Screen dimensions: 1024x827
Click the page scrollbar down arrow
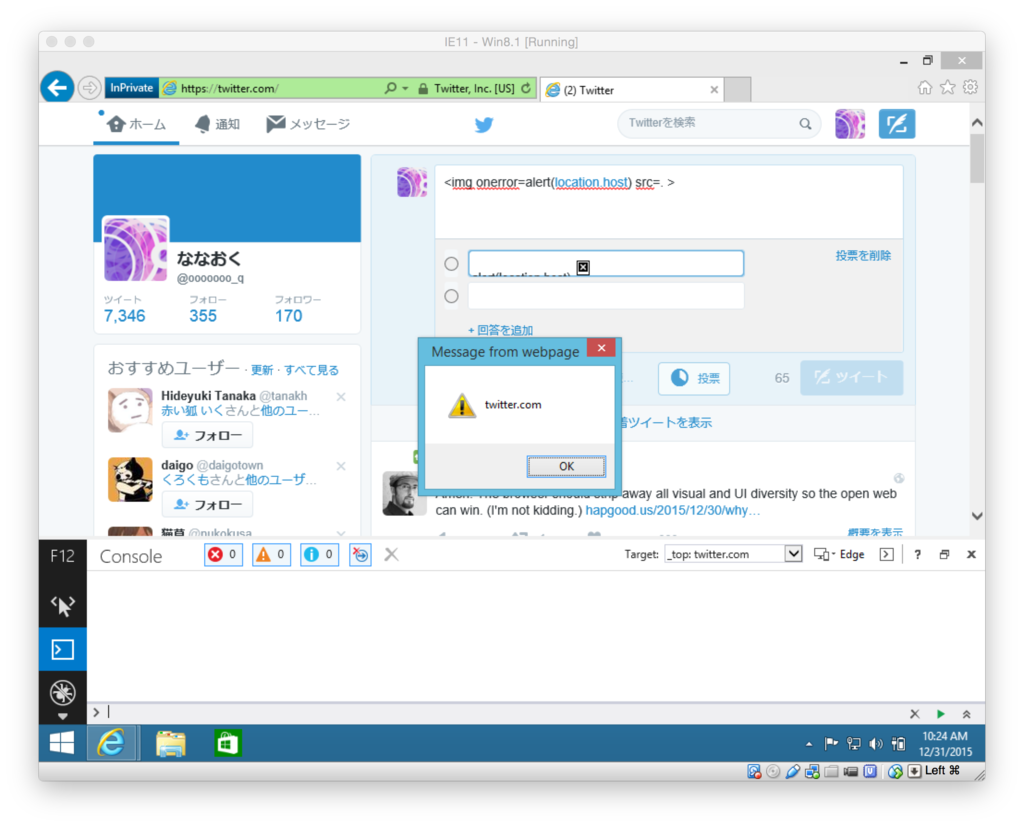click(x=977, y=516)
